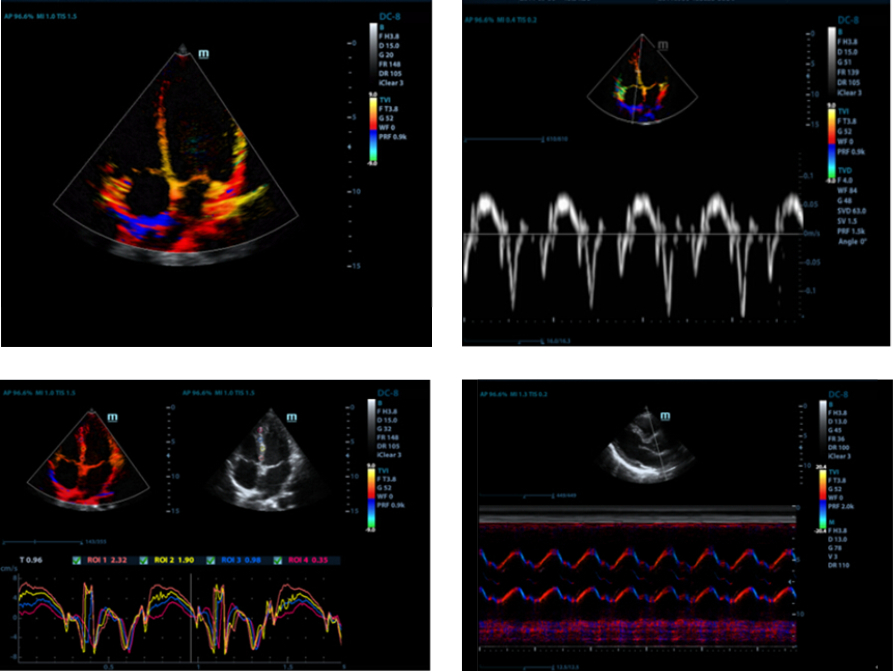Viewport: 894px width, 671px height.
Task: Click the TVI color scale bar
Action: click(x=373, y=129)
